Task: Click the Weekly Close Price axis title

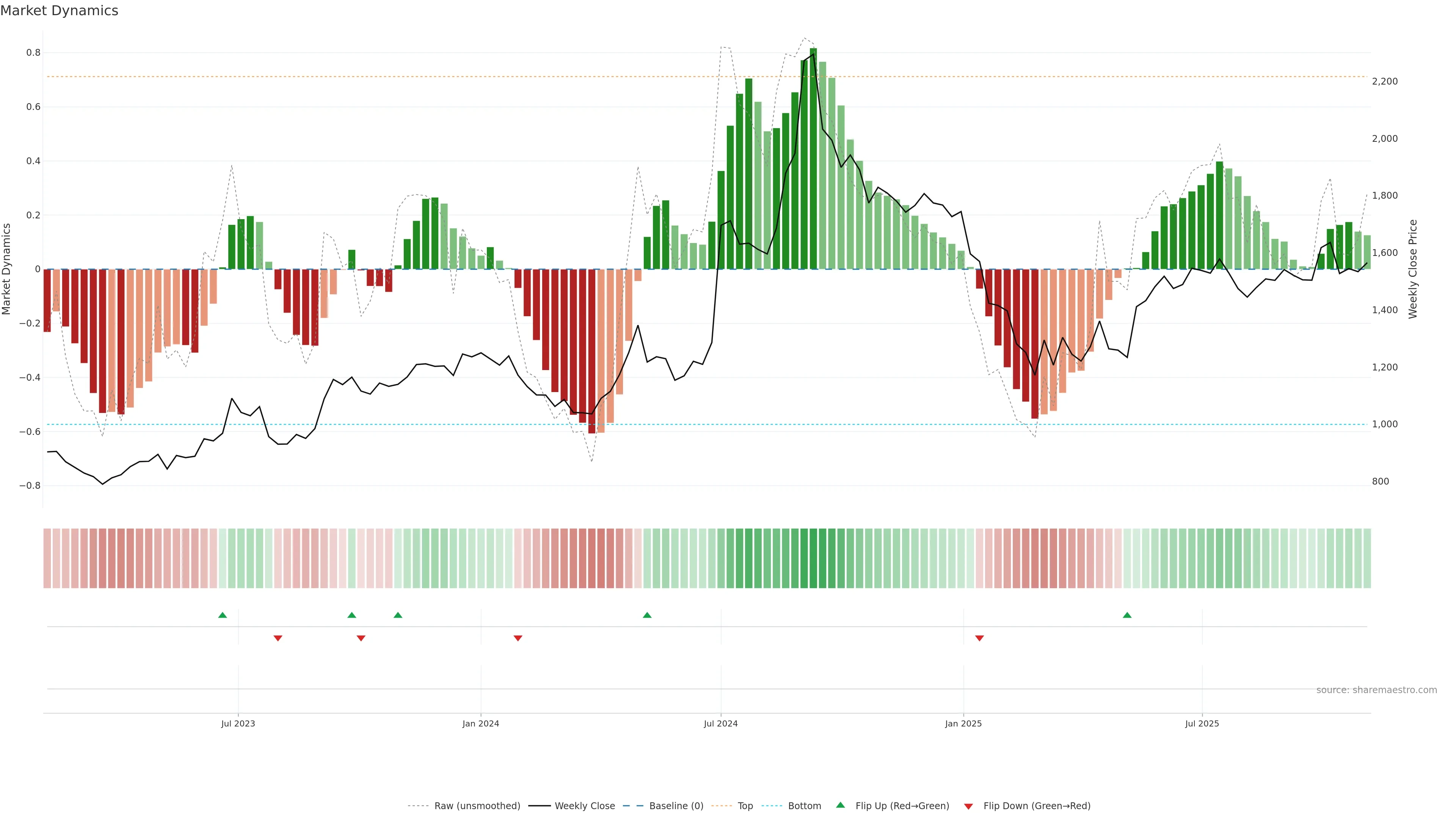Action: (1412, 269)
